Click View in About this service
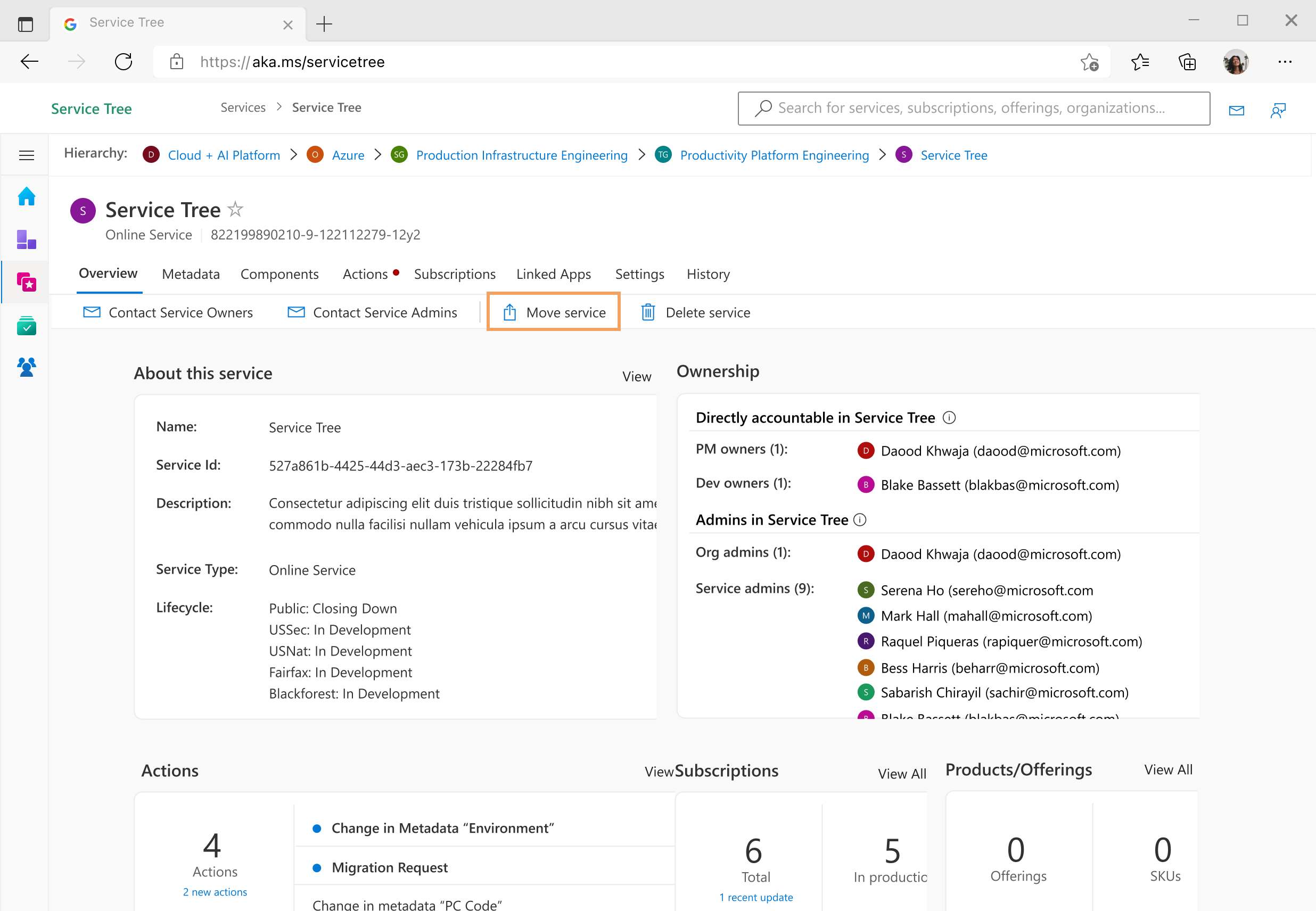This screenshot has height=911, width=1316. [x=637, y=377]
